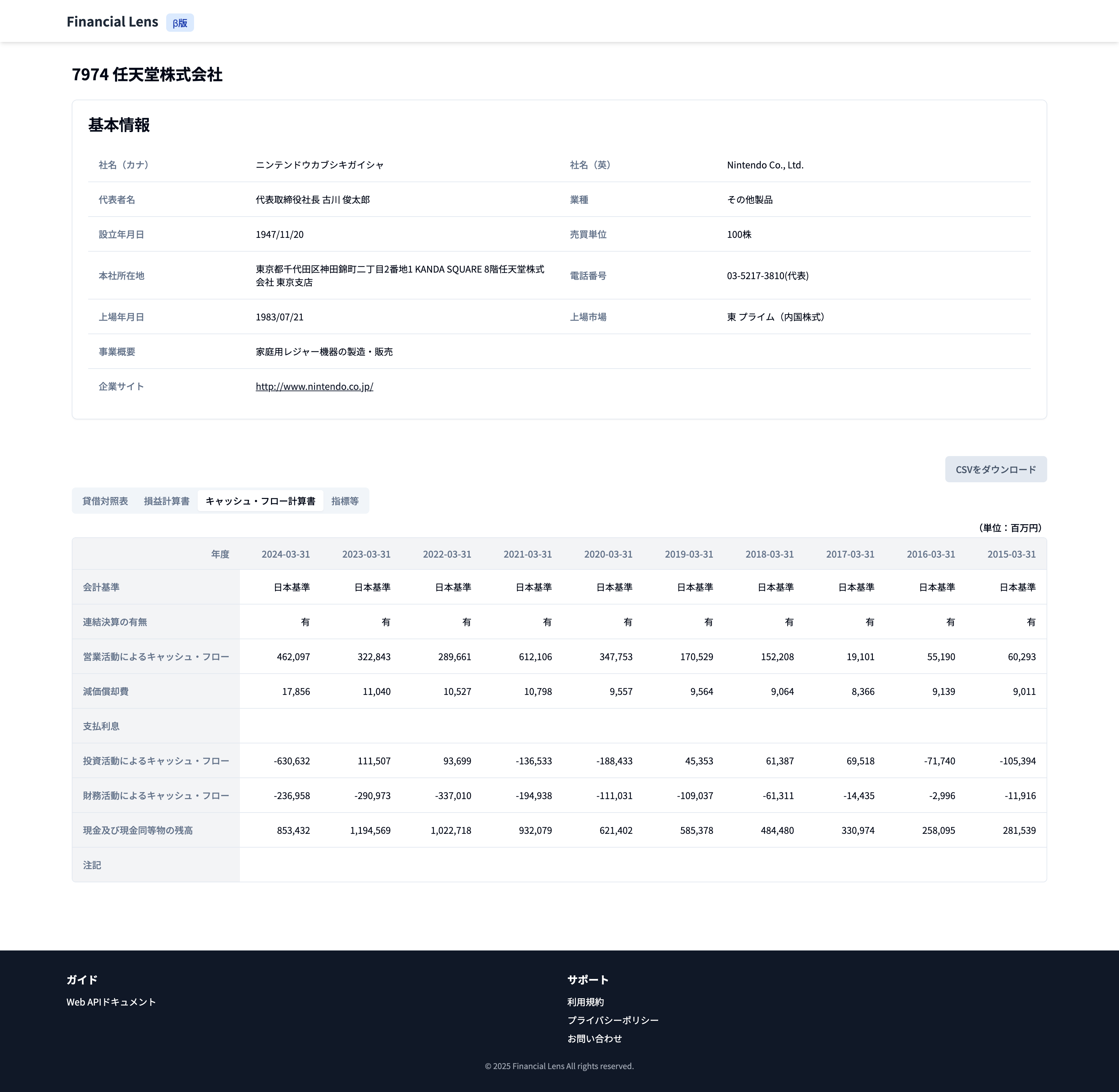Click the phone number 03-5217-3810

767,276
